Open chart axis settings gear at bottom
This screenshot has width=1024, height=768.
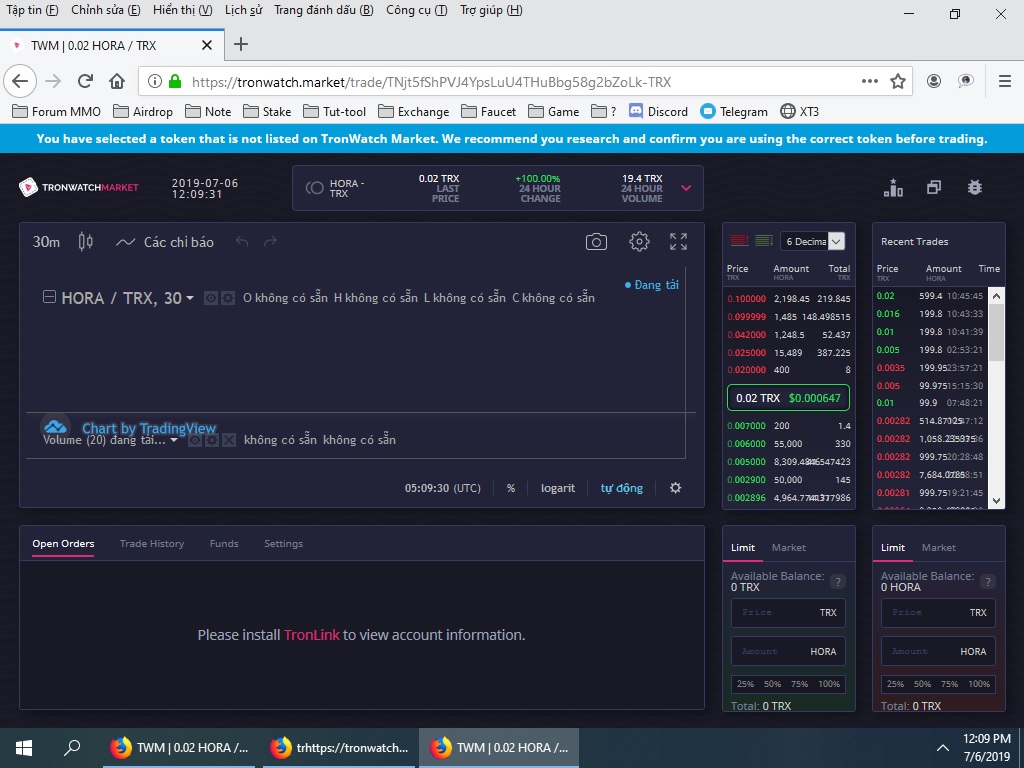pyautogui.click(x=675, y=488)
